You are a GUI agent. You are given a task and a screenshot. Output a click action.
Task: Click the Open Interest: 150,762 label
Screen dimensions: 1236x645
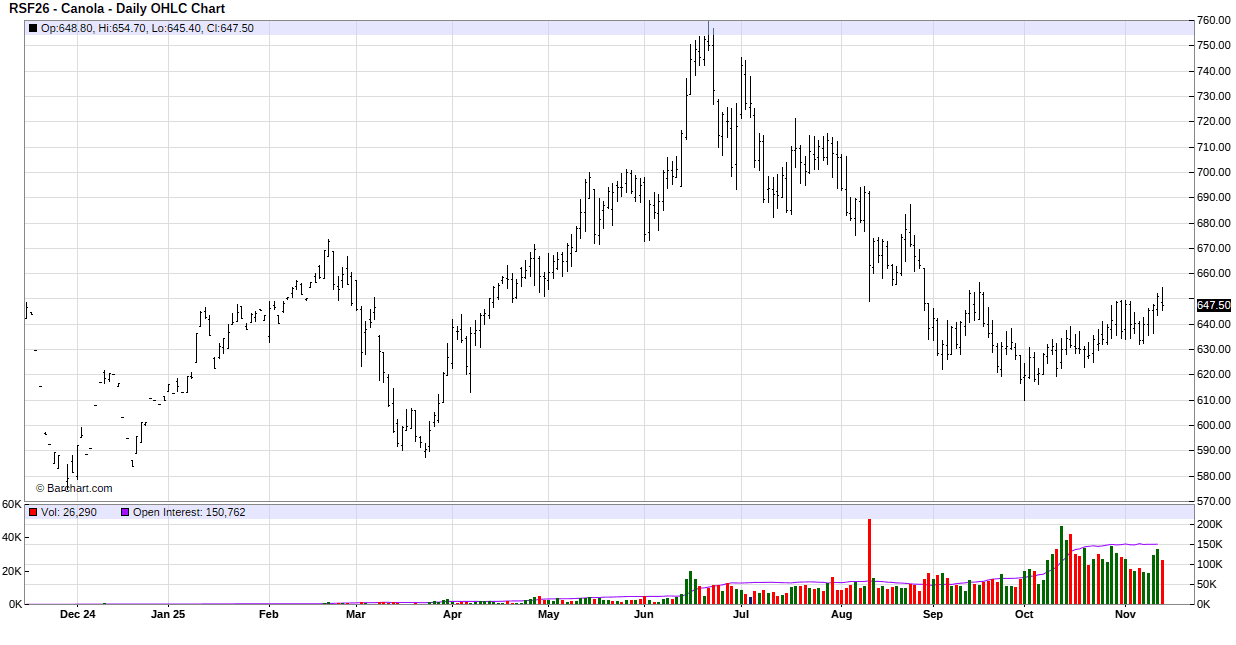(189, 512)
